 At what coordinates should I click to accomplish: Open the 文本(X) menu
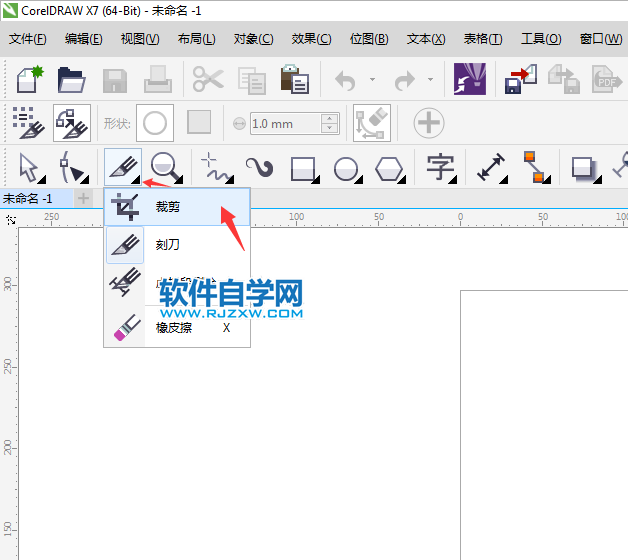point(426,39)
